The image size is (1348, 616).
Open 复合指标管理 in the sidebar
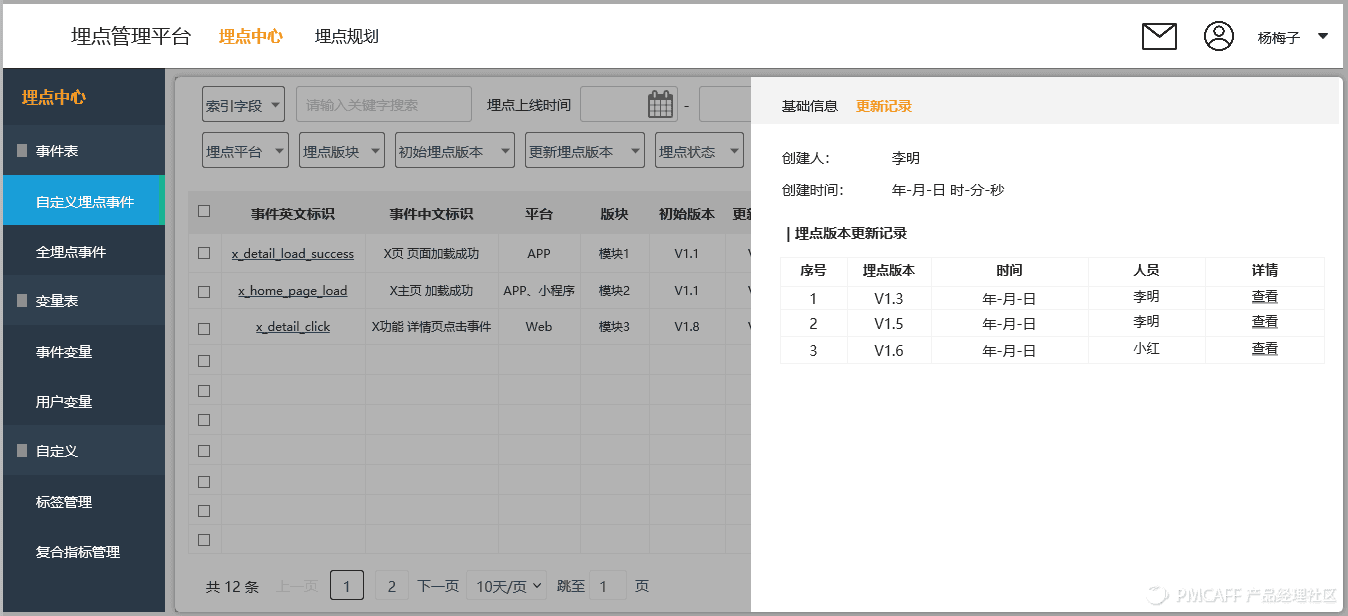[84, 551]
